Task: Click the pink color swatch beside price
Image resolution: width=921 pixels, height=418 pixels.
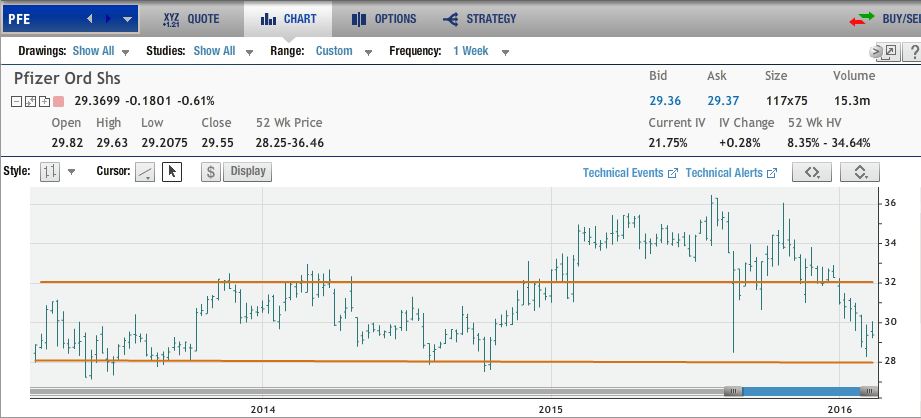Action: coord(58,102)
